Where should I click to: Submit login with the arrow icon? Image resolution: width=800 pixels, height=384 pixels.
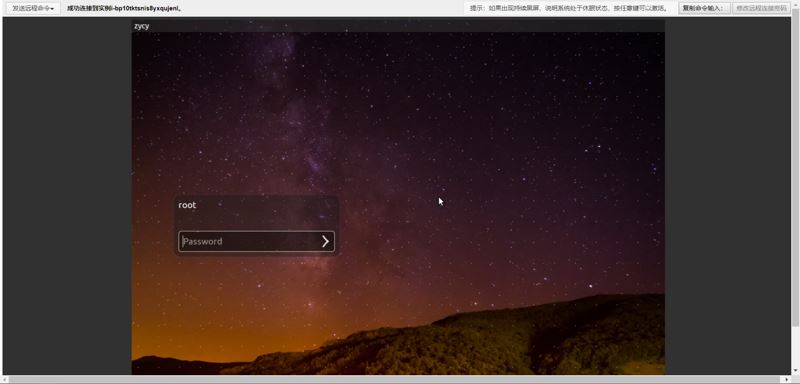click(326, 241)
